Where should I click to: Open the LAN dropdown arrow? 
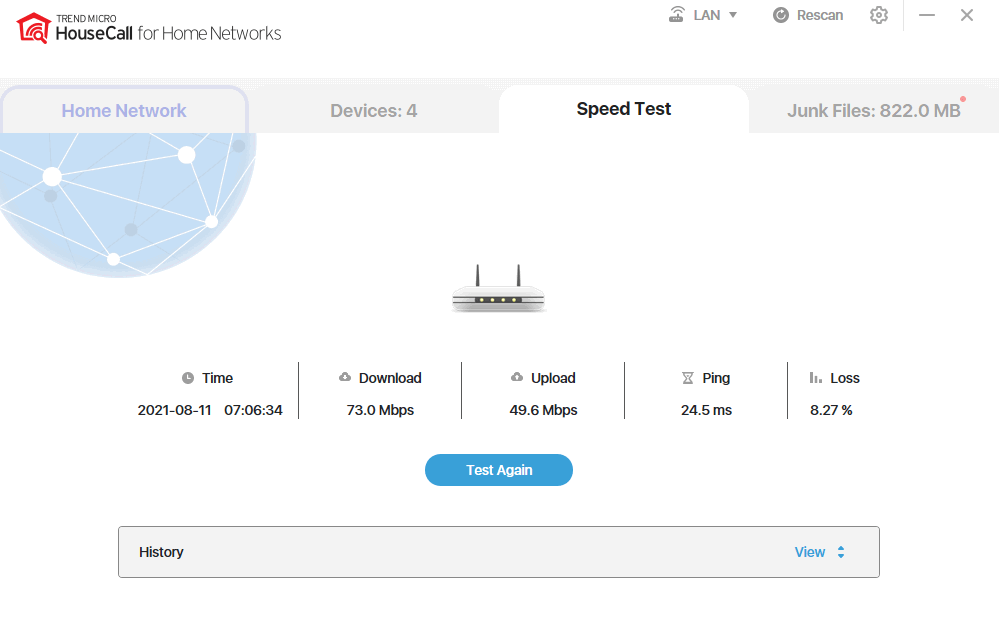coord(733,15)
